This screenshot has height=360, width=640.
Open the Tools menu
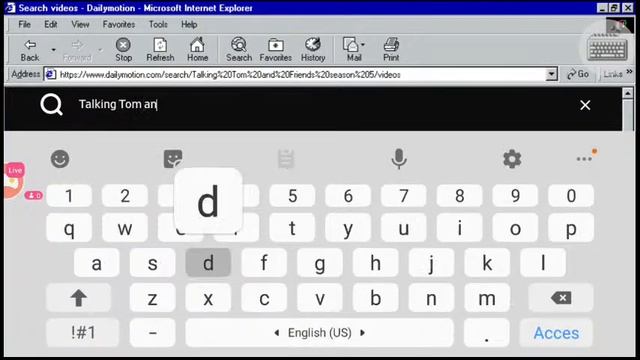[158, 24]
